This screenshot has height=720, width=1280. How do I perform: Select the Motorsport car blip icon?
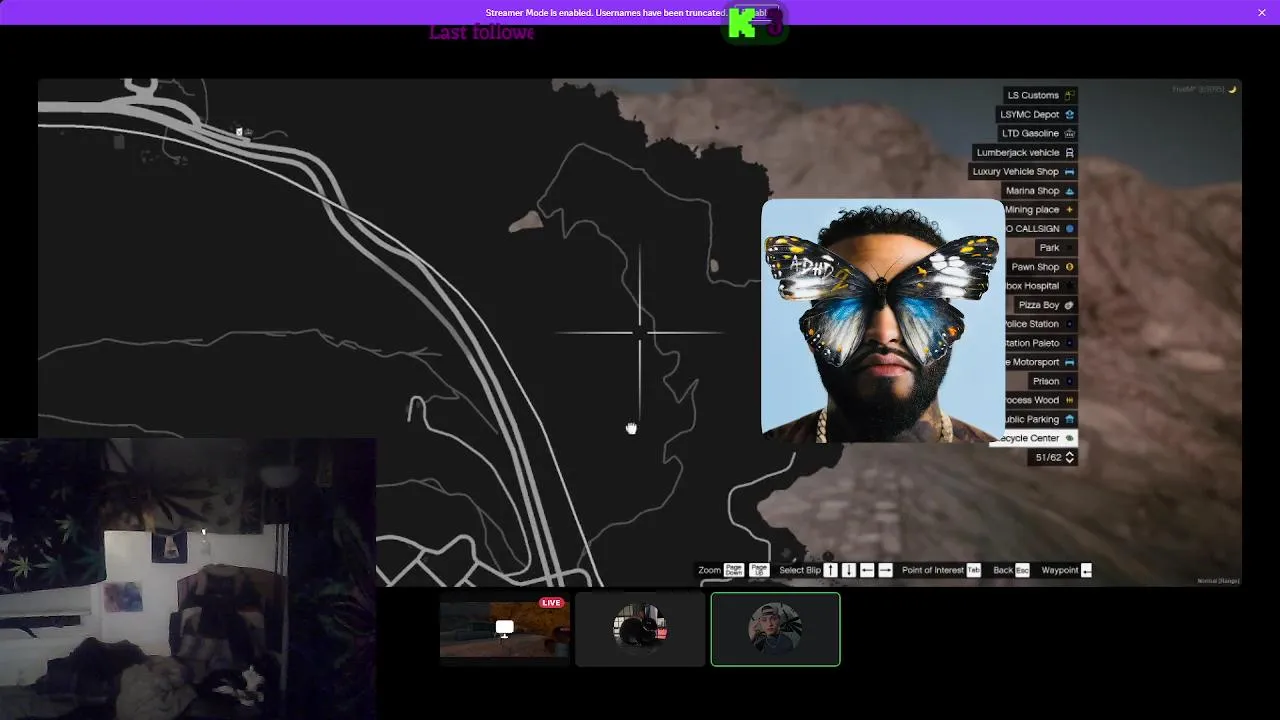1069,362
